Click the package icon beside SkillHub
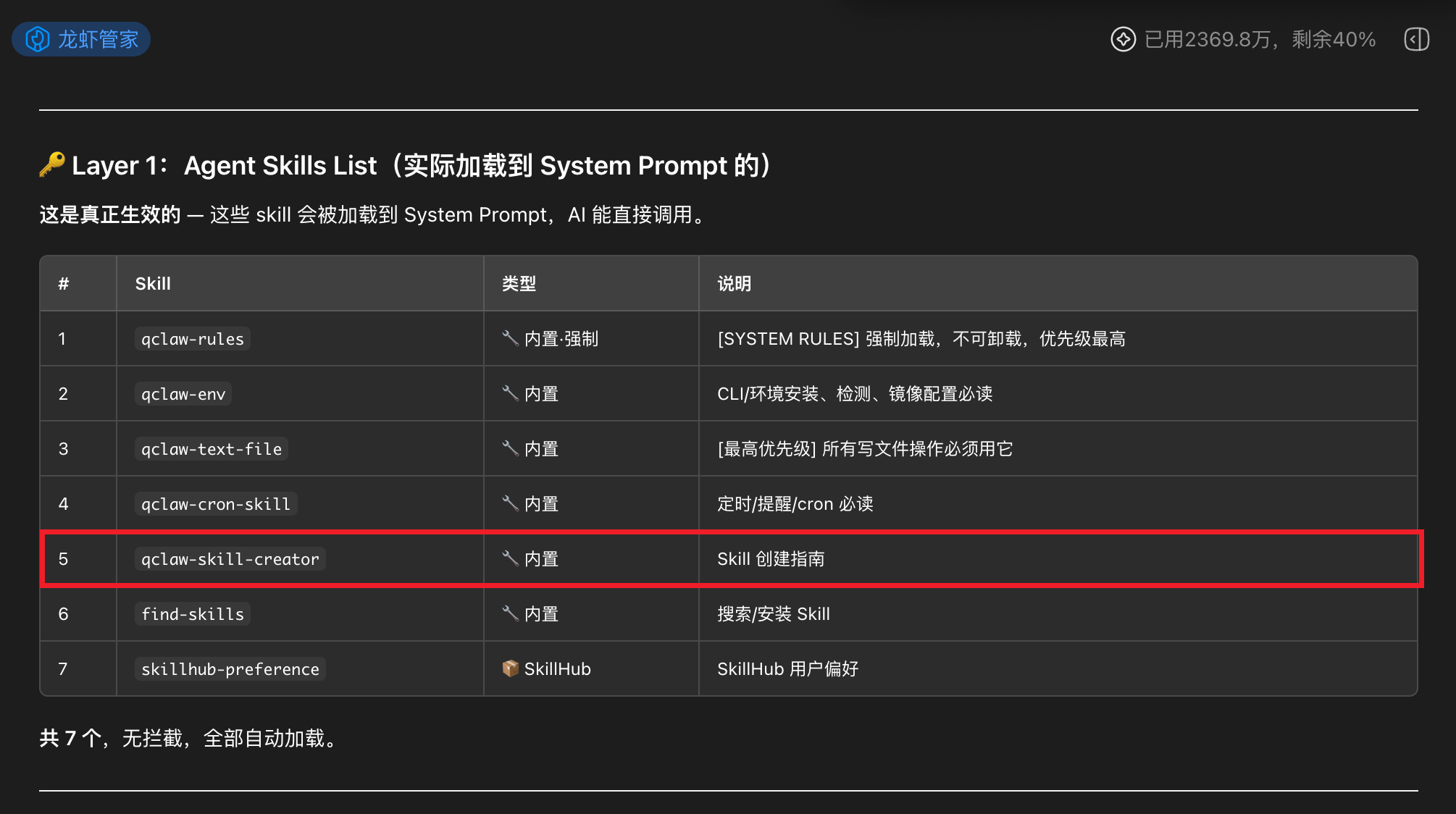Viewport: 1456px width, 814px height. click(510, 668)
